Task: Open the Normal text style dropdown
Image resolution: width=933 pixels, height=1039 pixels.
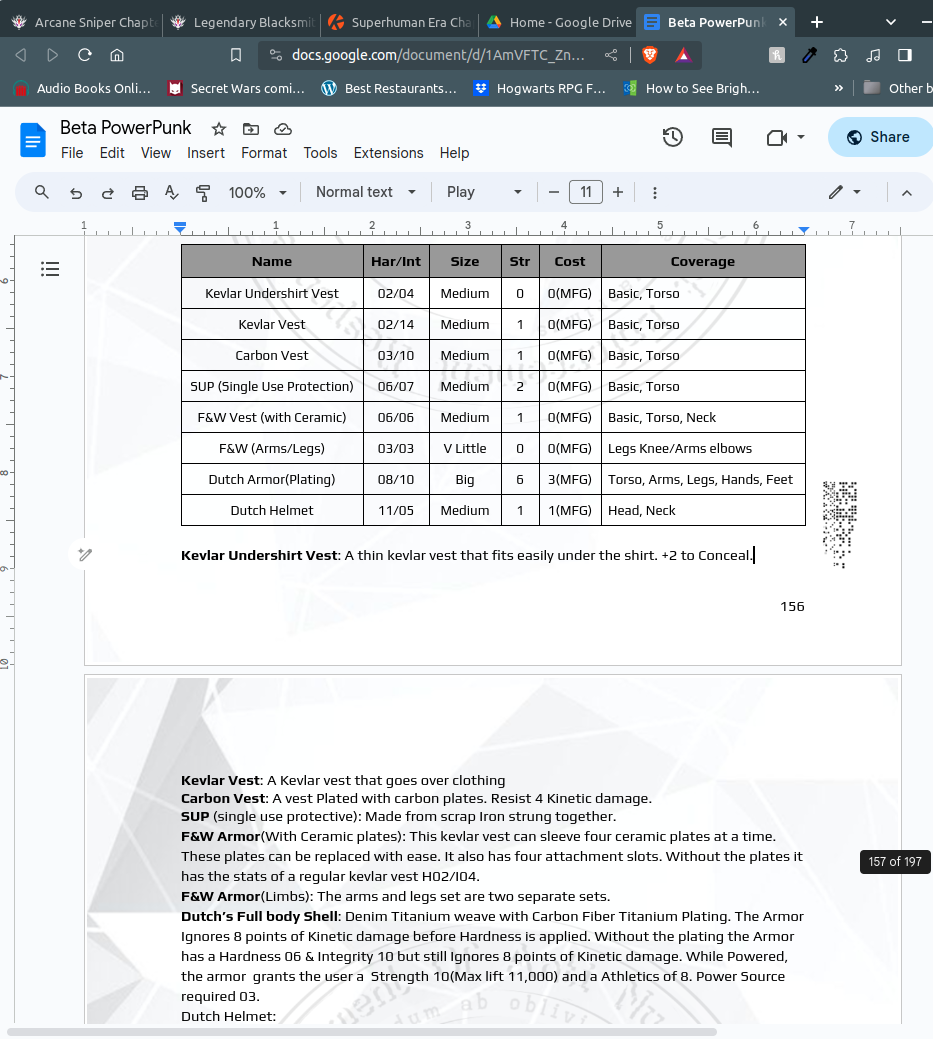Action: coord(366,192)
